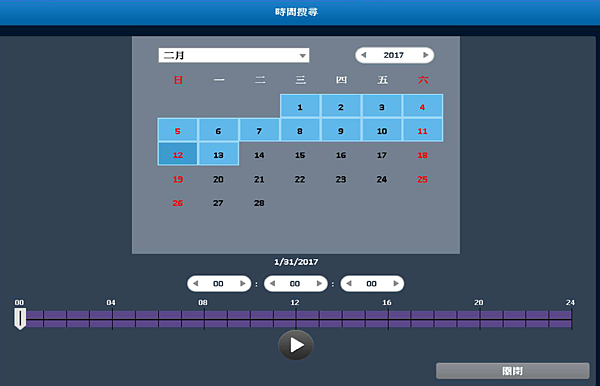Select February 23 on the calendar
Image resolution: width=600 pixels, height=386 pixels.
point(341,179)
